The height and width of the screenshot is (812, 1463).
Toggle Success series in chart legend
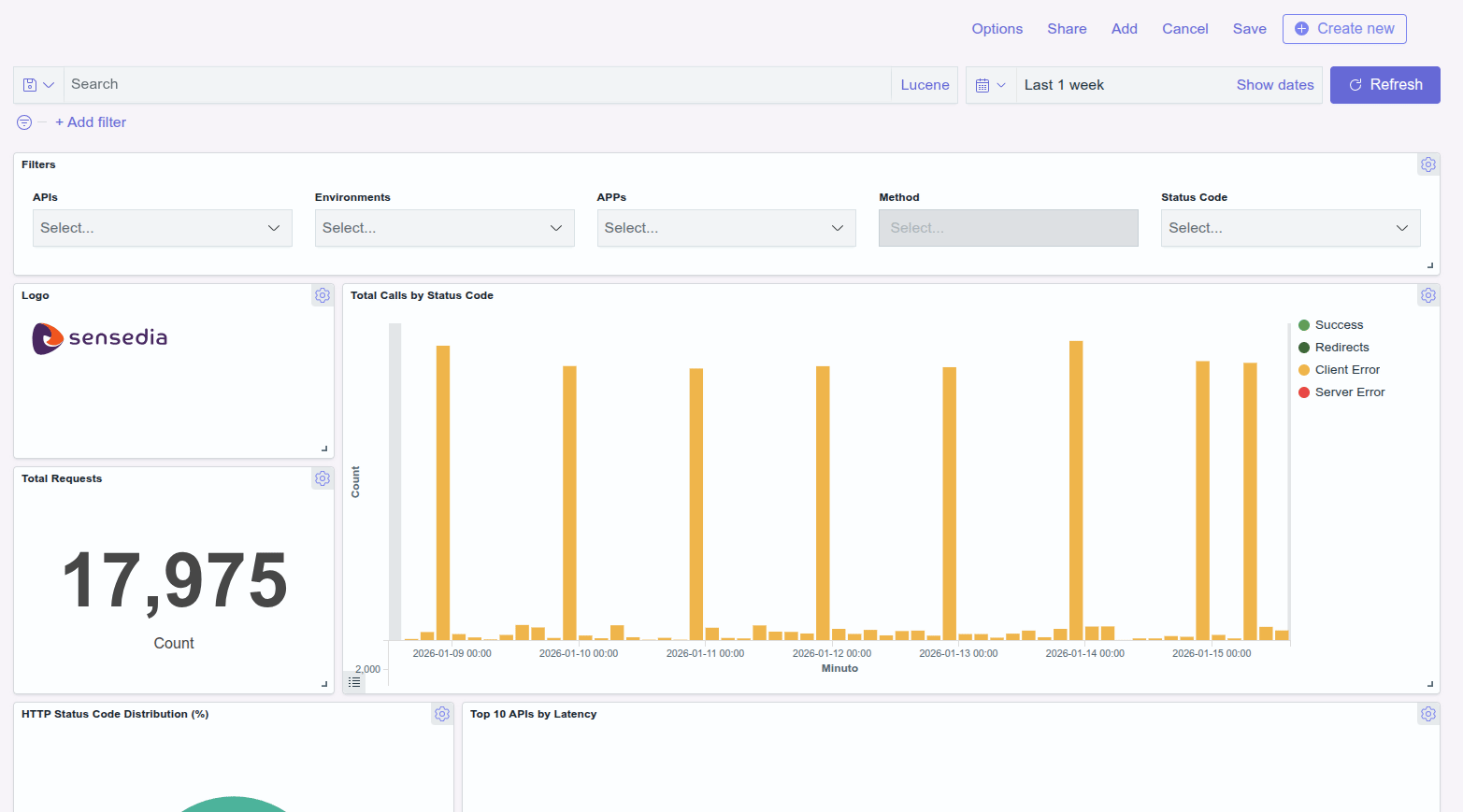click(x=1339, y=324)
